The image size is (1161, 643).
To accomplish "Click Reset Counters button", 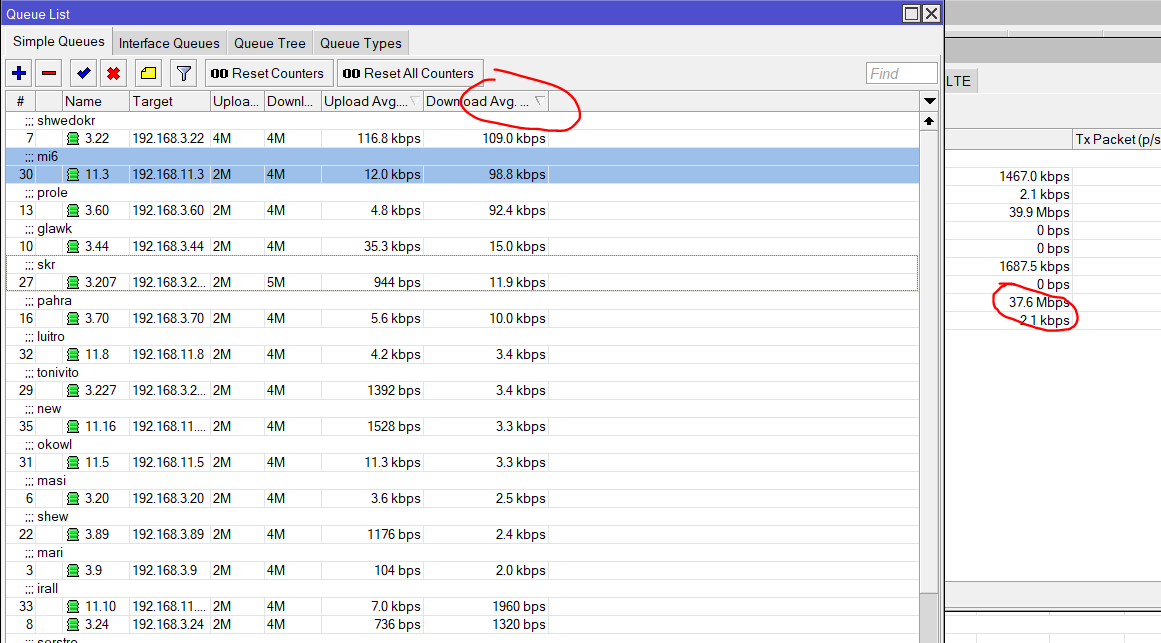I will pos(269,73).
